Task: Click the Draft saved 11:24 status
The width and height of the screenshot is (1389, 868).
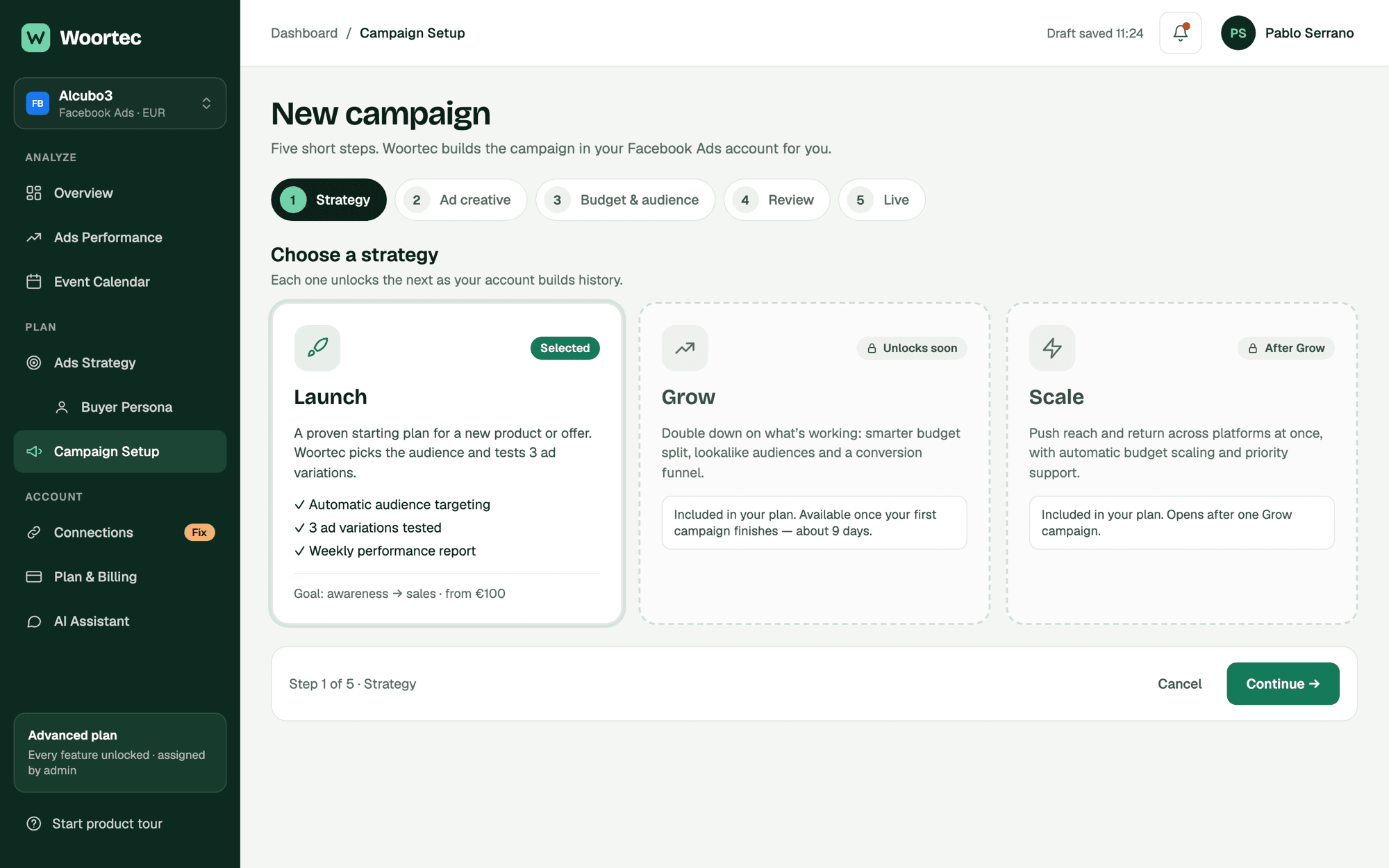Action: pos(1095,33)
